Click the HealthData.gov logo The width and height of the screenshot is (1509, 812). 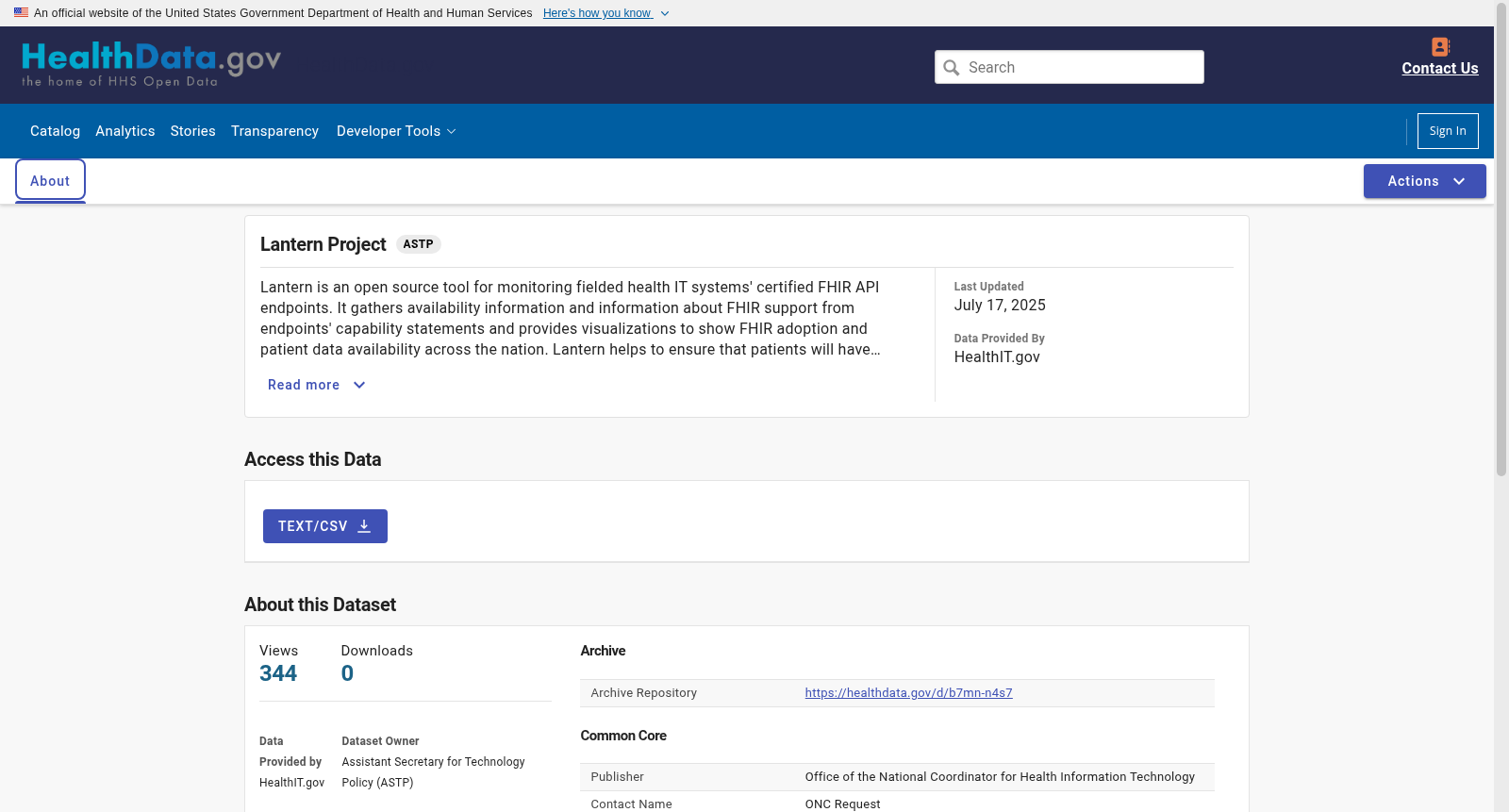pos(151,64)
